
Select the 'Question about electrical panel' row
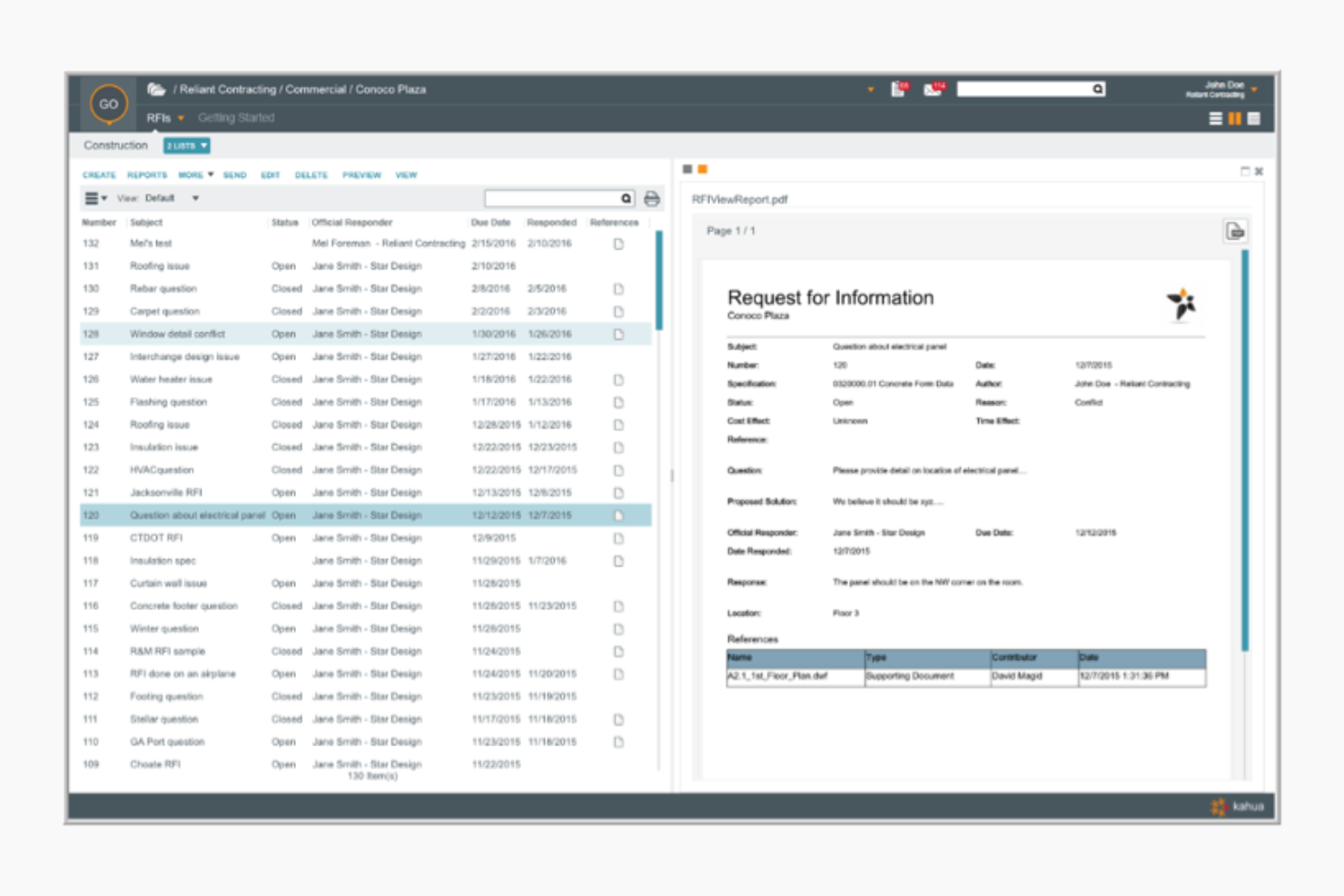pyautogui.click(x=366, y=516)
